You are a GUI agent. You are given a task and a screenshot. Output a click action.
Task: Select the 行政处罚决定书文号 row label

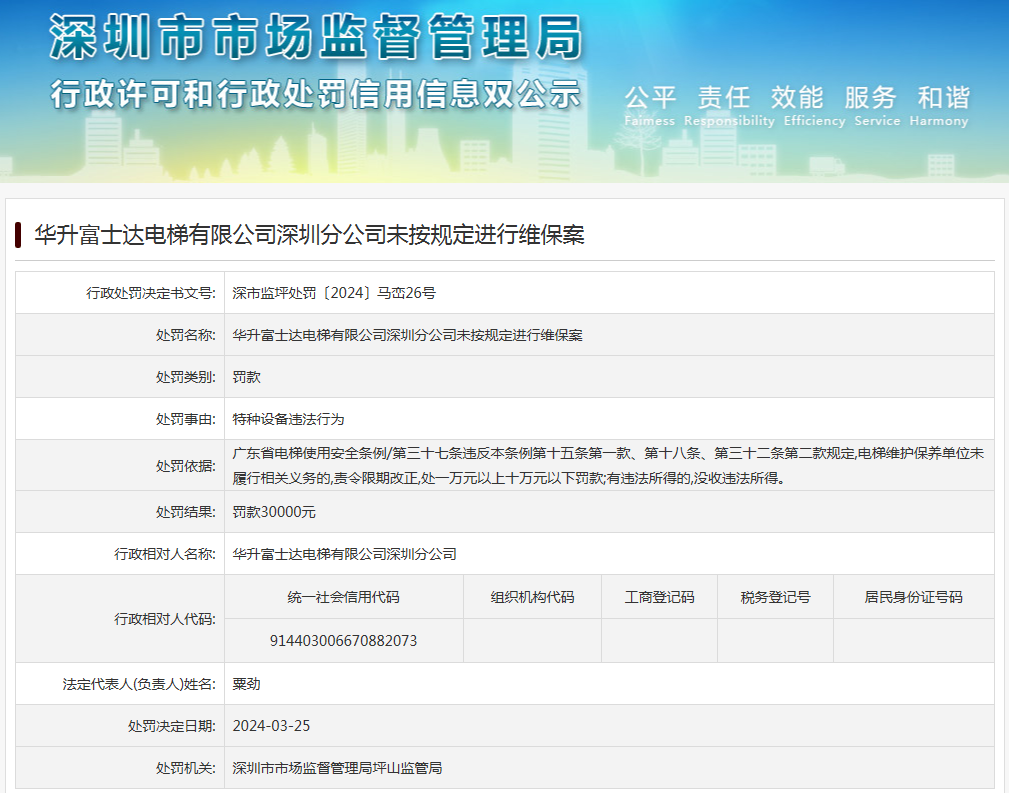tap(151, 294)
